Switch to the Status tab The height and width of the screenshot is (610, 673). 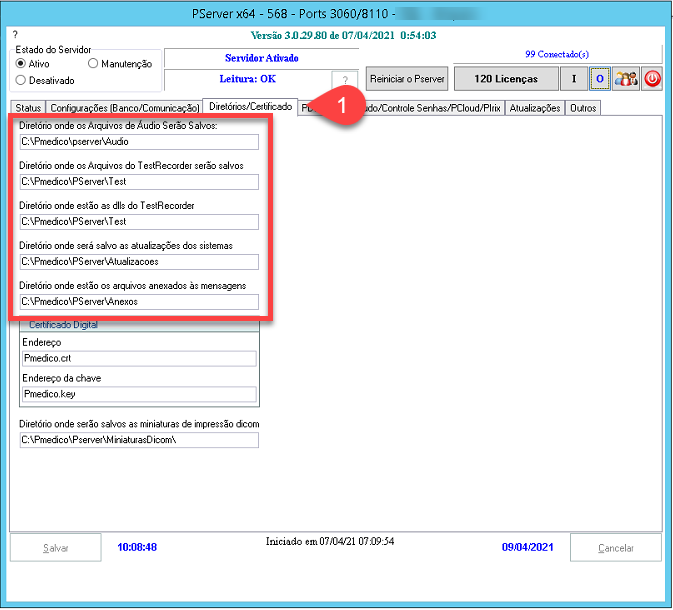point(28,108)
